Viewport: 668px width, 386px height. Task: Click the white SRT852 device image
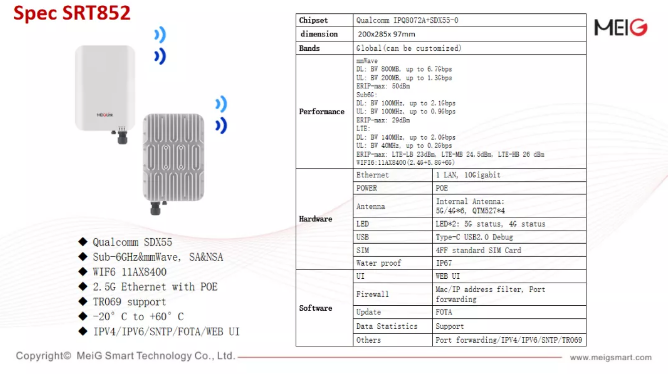coord(105,94)
